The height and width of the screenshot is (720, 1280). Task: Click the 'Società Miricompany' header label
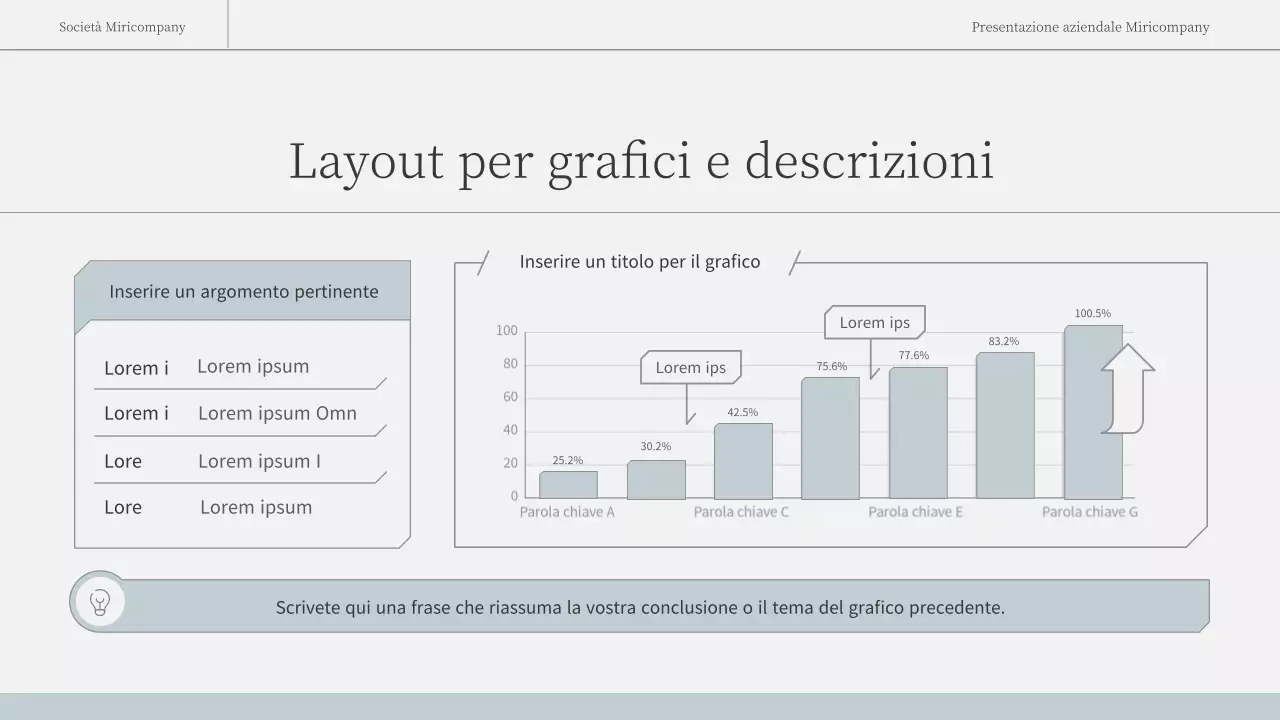click(x=123, y=27)
